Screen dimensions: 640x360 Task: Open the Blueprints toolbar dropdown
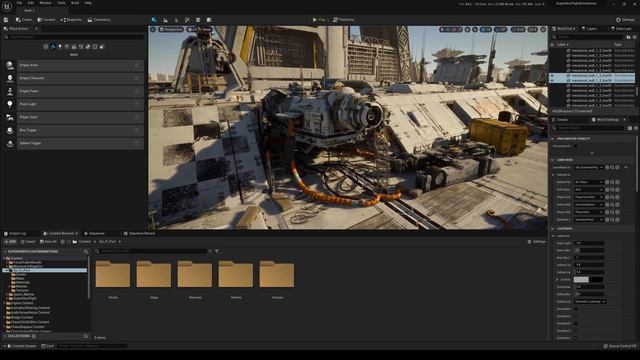tap(71, 20)
